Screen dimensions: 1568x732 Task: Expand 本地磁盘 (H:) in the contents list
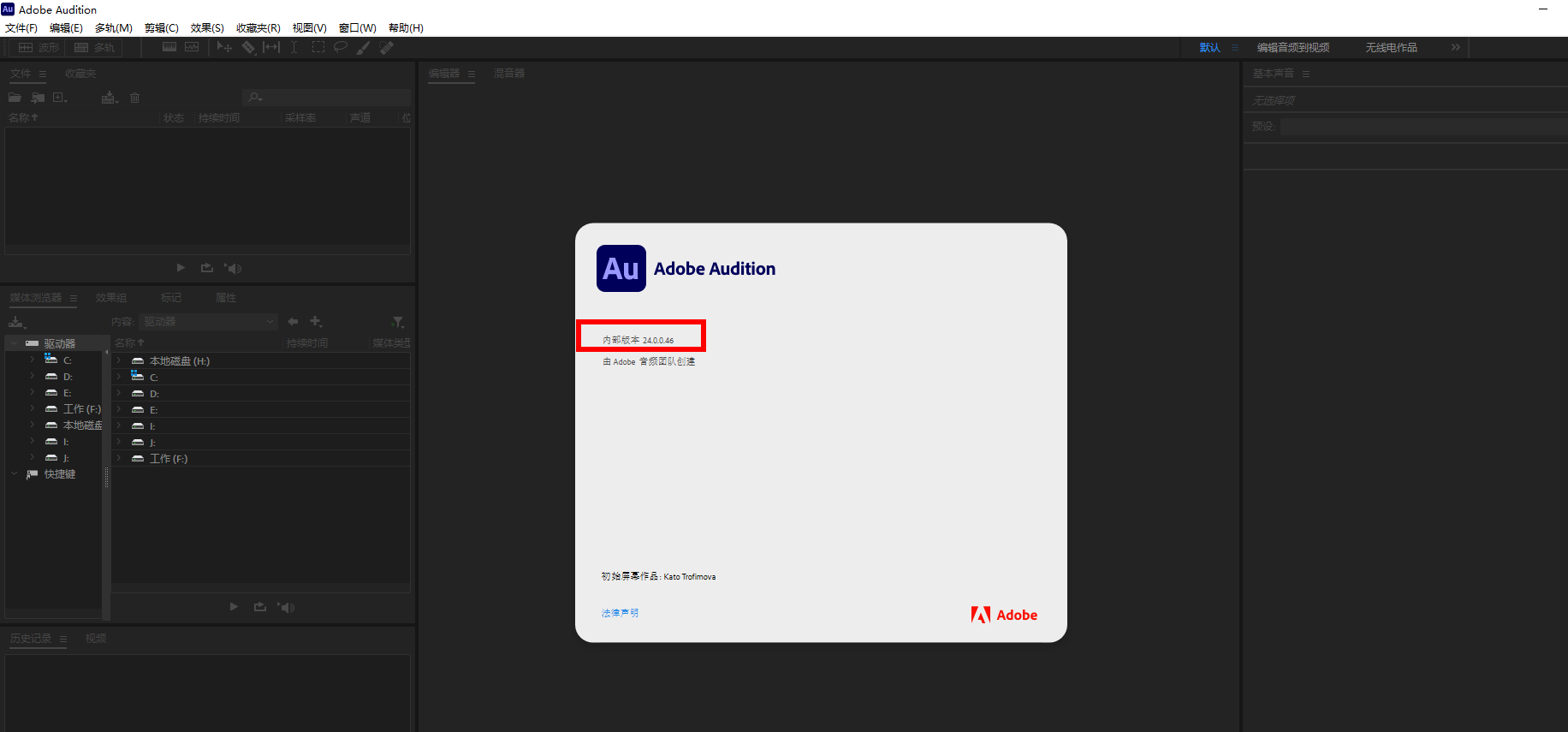click(x=119, y=360)
